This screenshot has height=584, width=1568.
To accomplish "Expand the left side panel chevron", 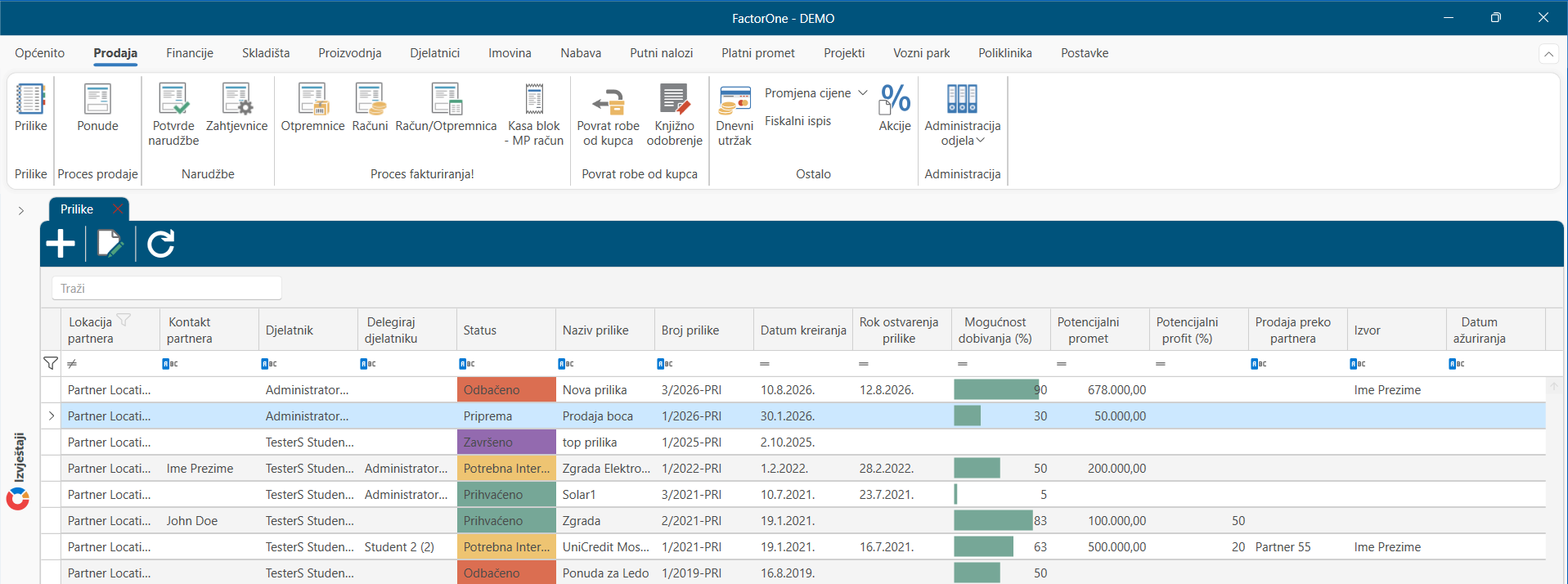I will click(x=21, y=210).
